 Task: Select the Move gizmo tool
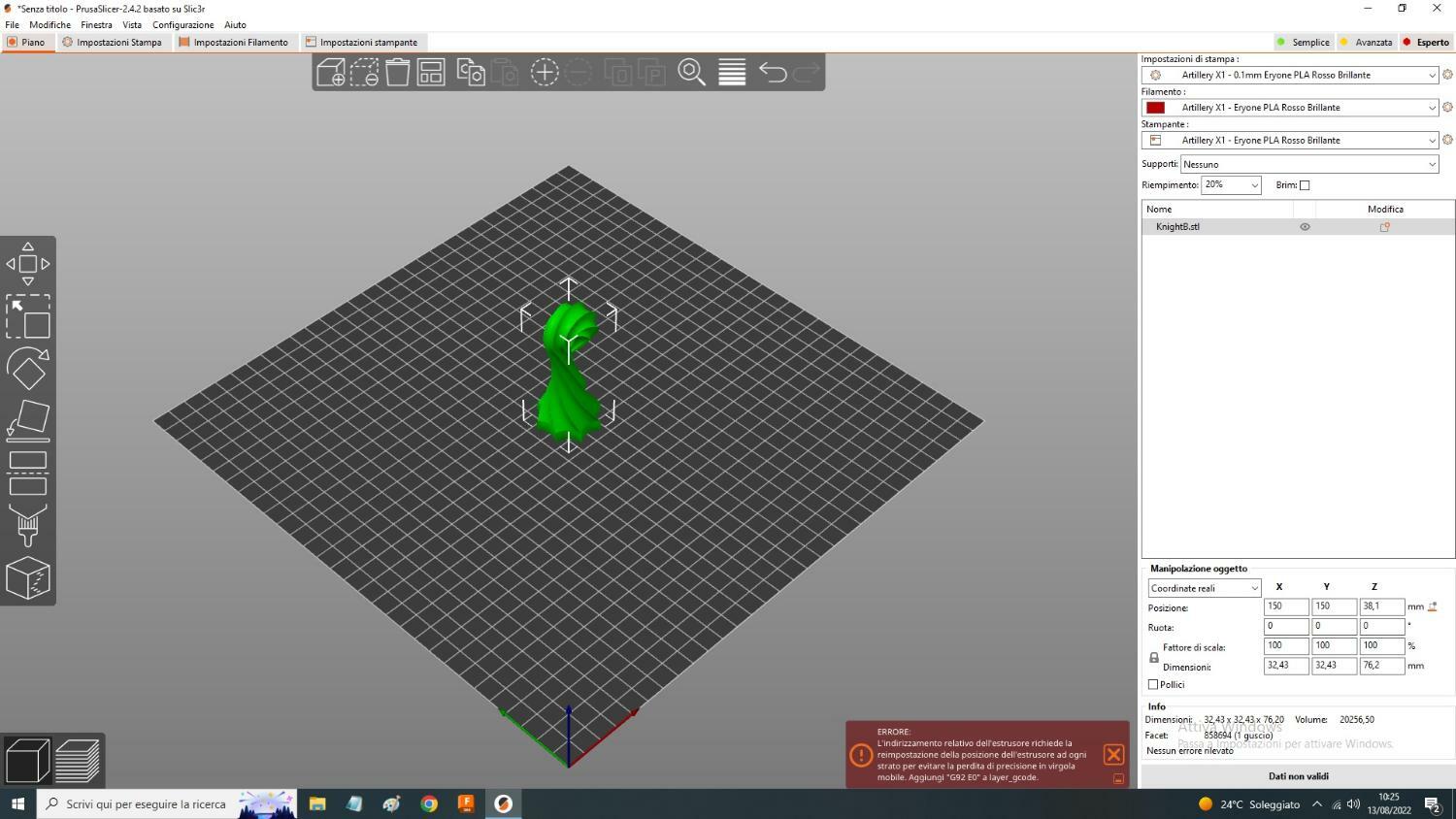coord(28,264)
